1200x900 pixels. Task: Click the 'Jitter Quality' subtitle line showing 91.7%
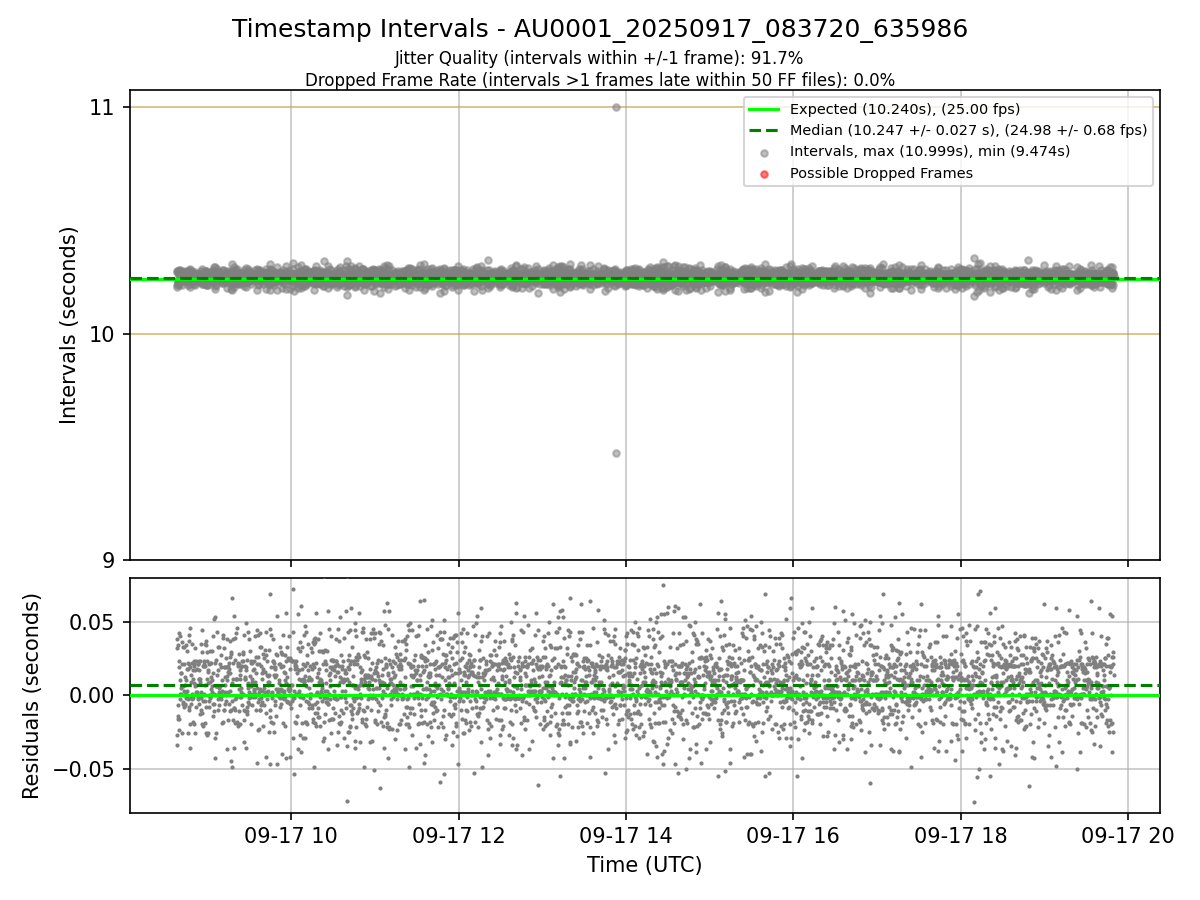tap(599, 59)
